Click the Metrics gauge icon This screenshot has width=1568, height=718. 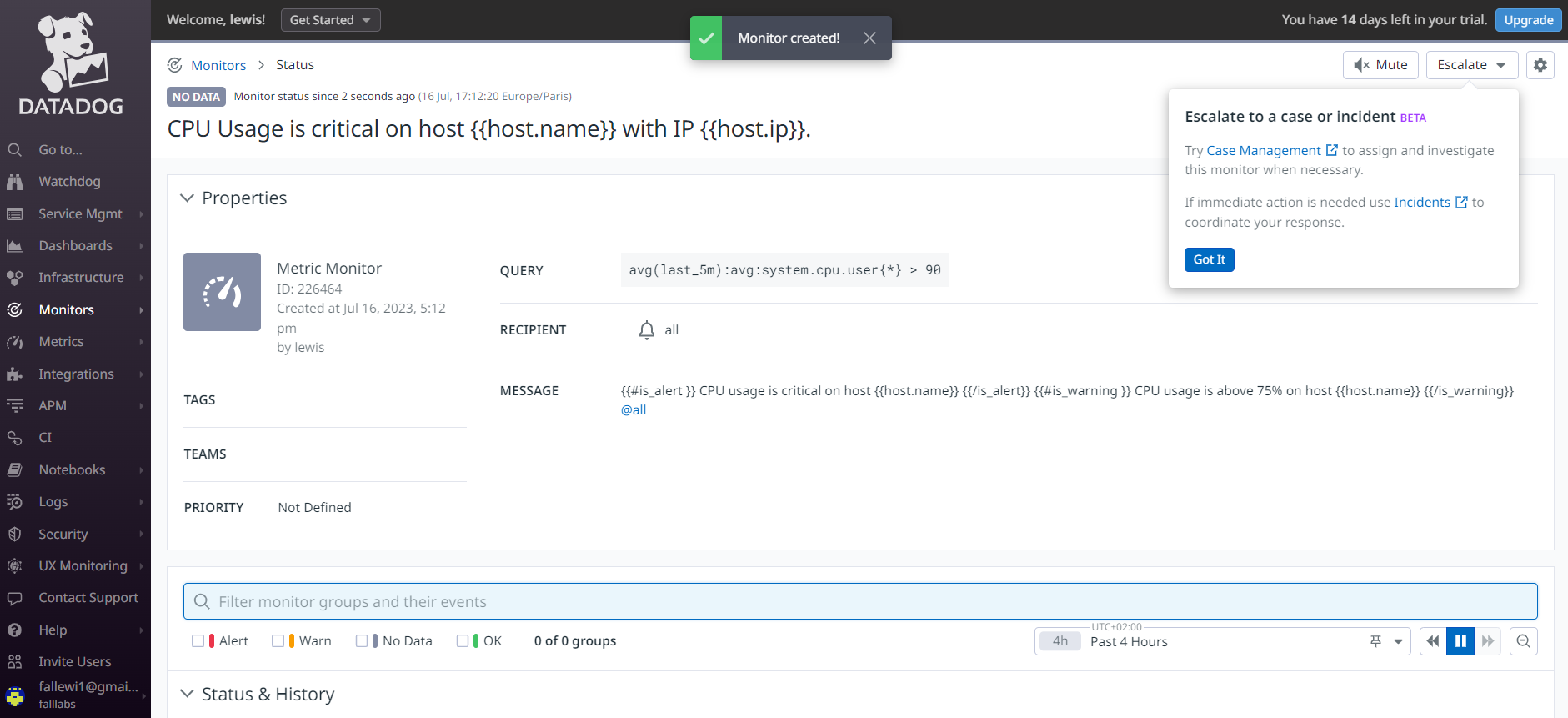pyautogui.click(x=14, y=342)
